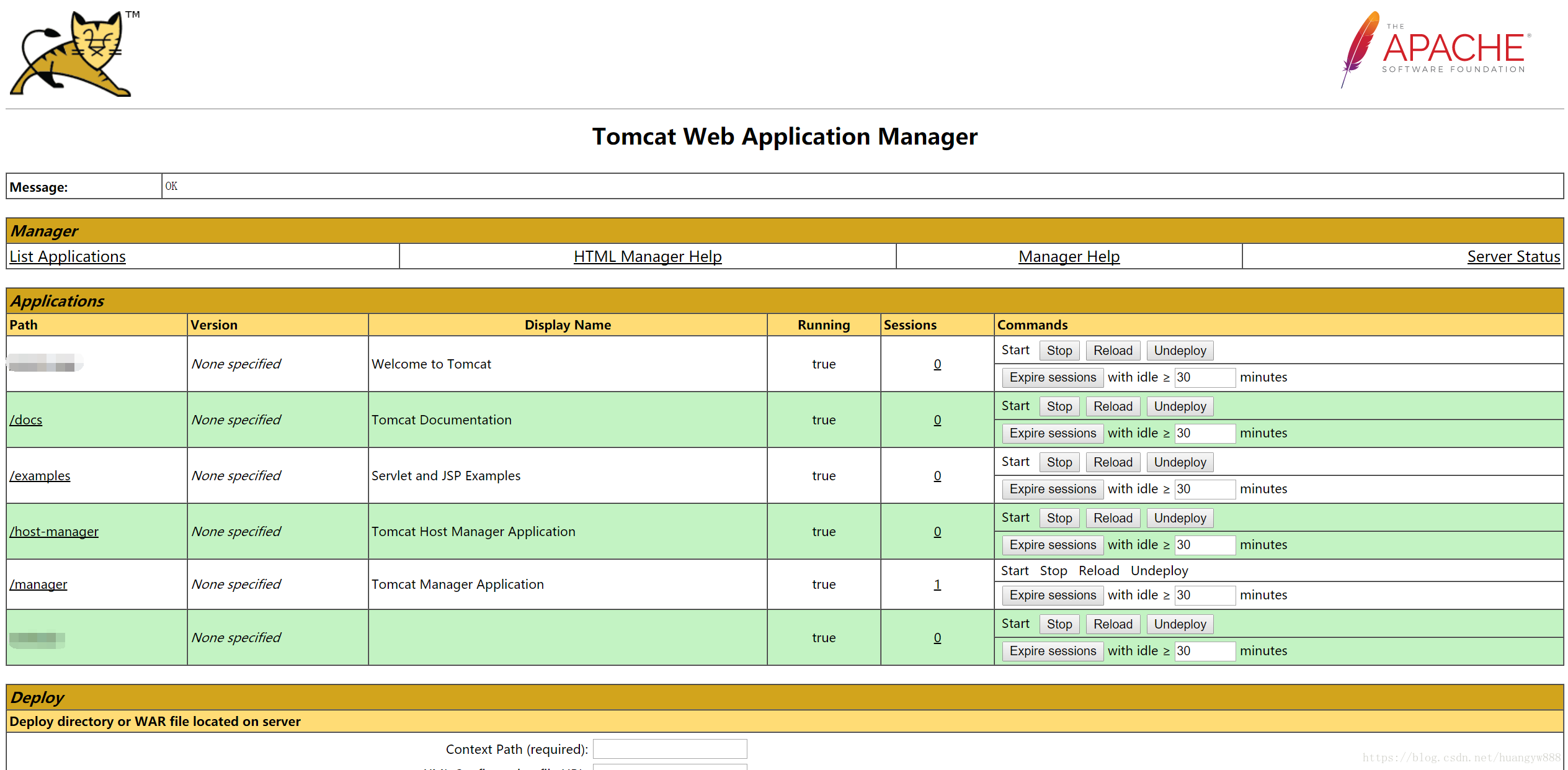This screenshot has height=770, width=1568.
Task: Reload the Welcome to Tomcat application
Action: [1113, 351]
